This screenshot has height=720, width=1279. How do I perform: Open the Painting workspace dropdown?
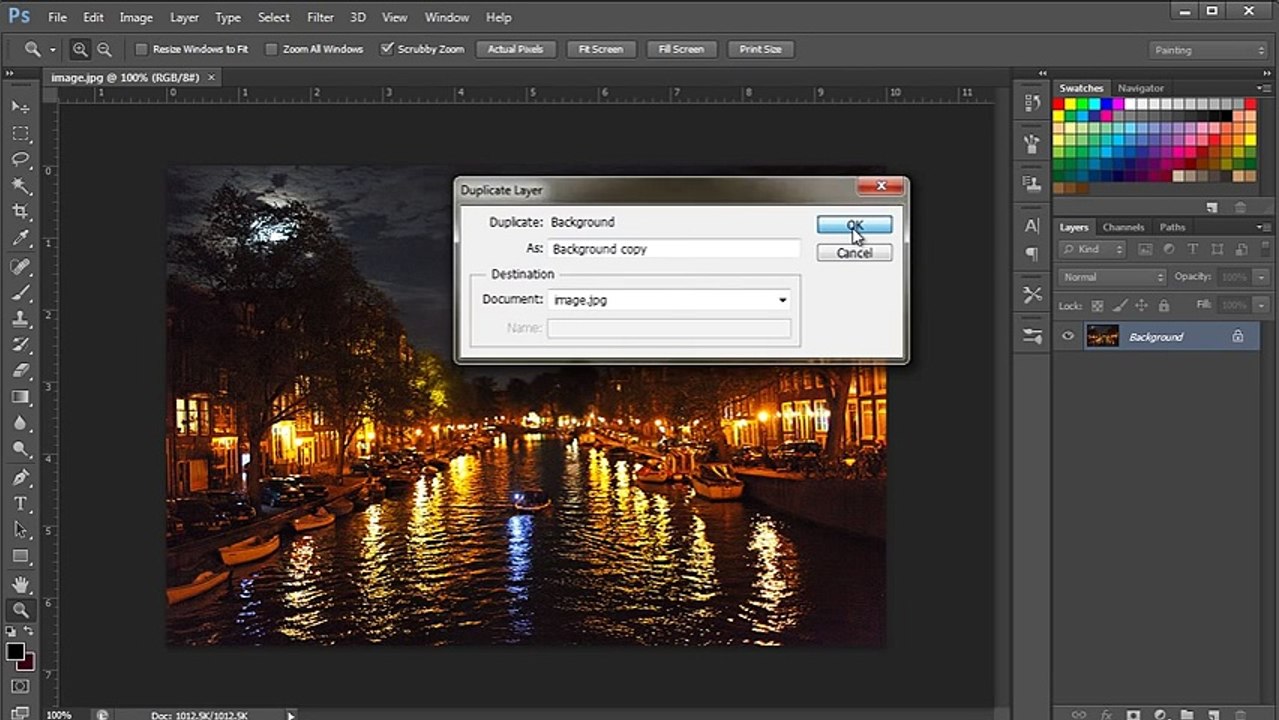1208,50
